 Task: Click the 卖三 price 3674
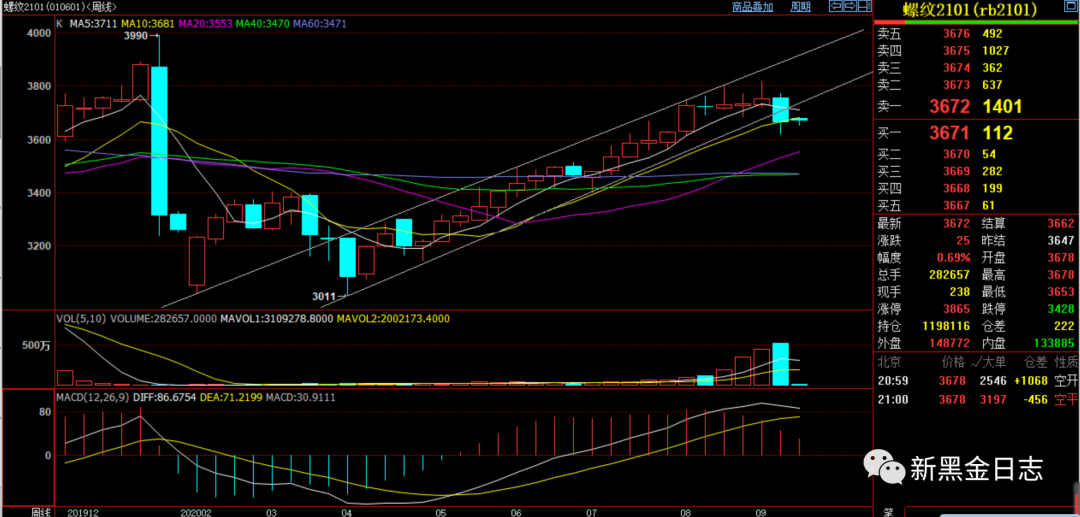pyautogui.click(x=958, y=67)
